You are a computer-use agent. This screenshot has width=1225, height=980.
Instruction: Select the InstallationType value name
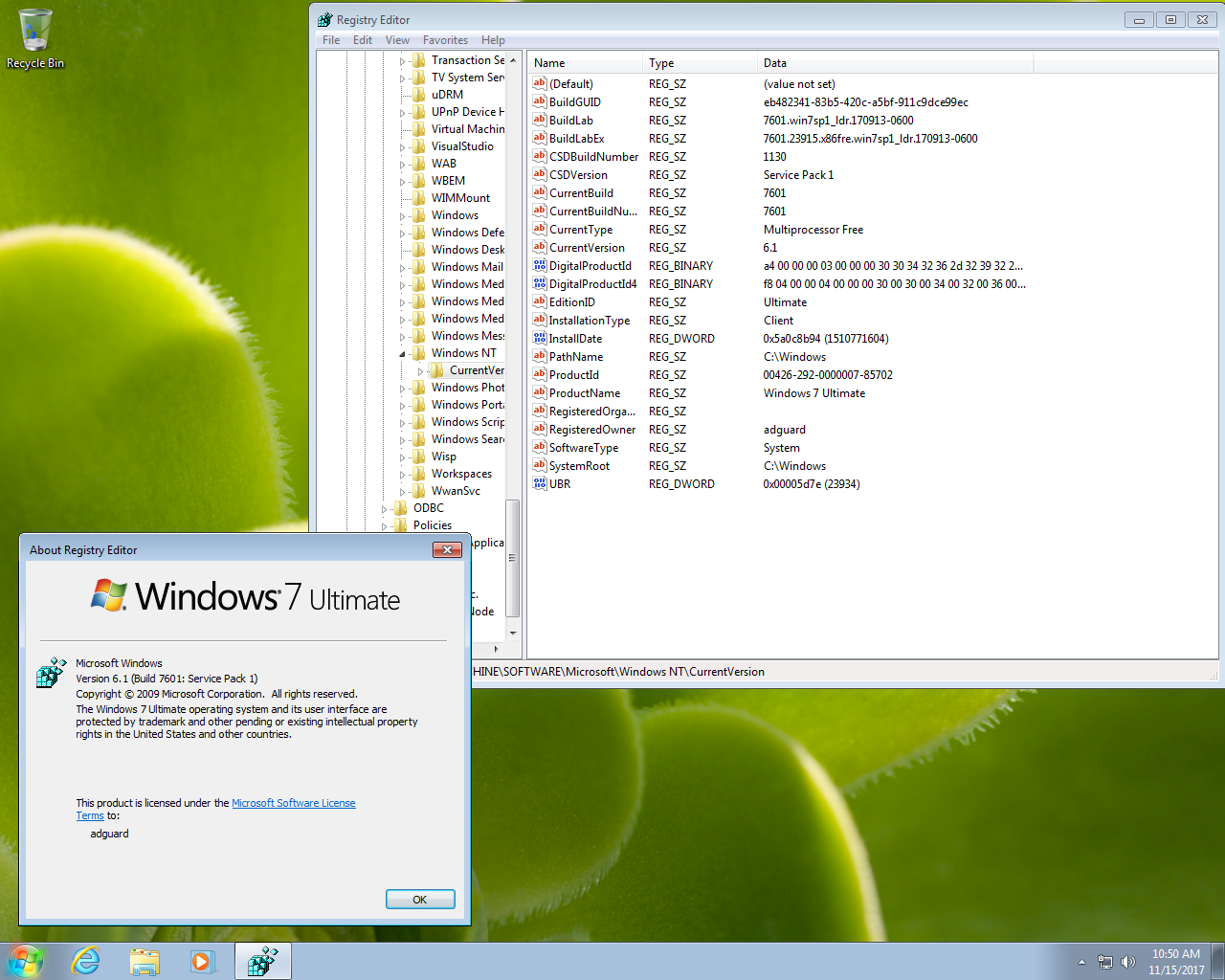(589, 320)
